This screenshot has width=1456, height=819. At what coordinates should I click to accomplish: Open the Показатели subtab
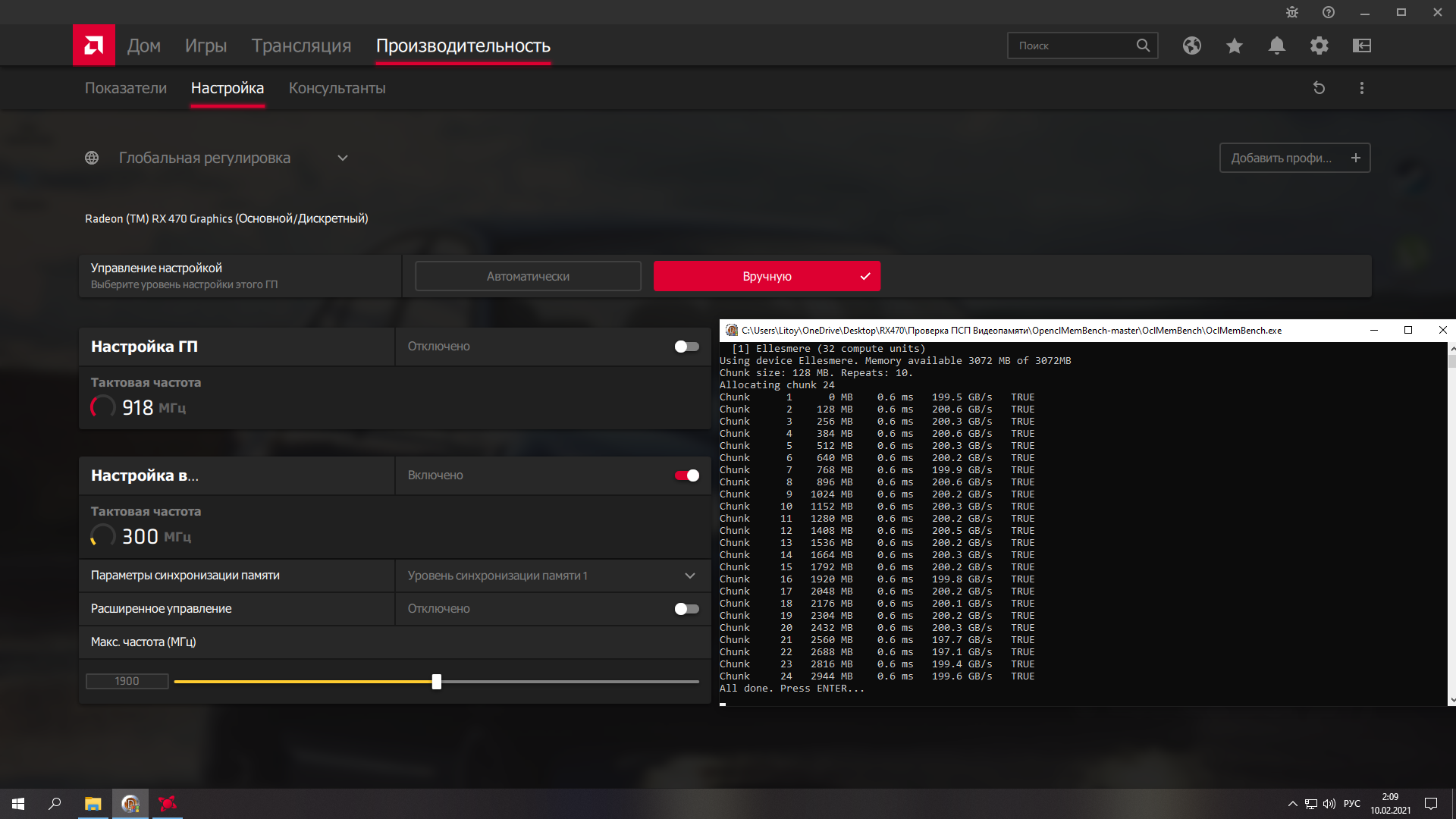[125, 88]
